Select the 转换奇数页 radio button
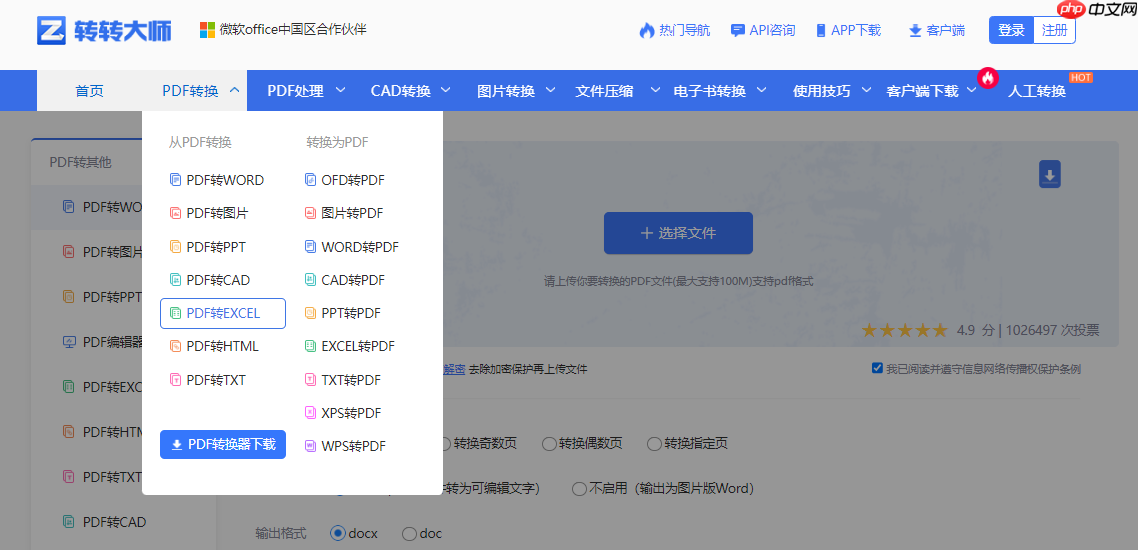Image resolution: width=1138 pixels, height=550 pixels. (446, 443)
